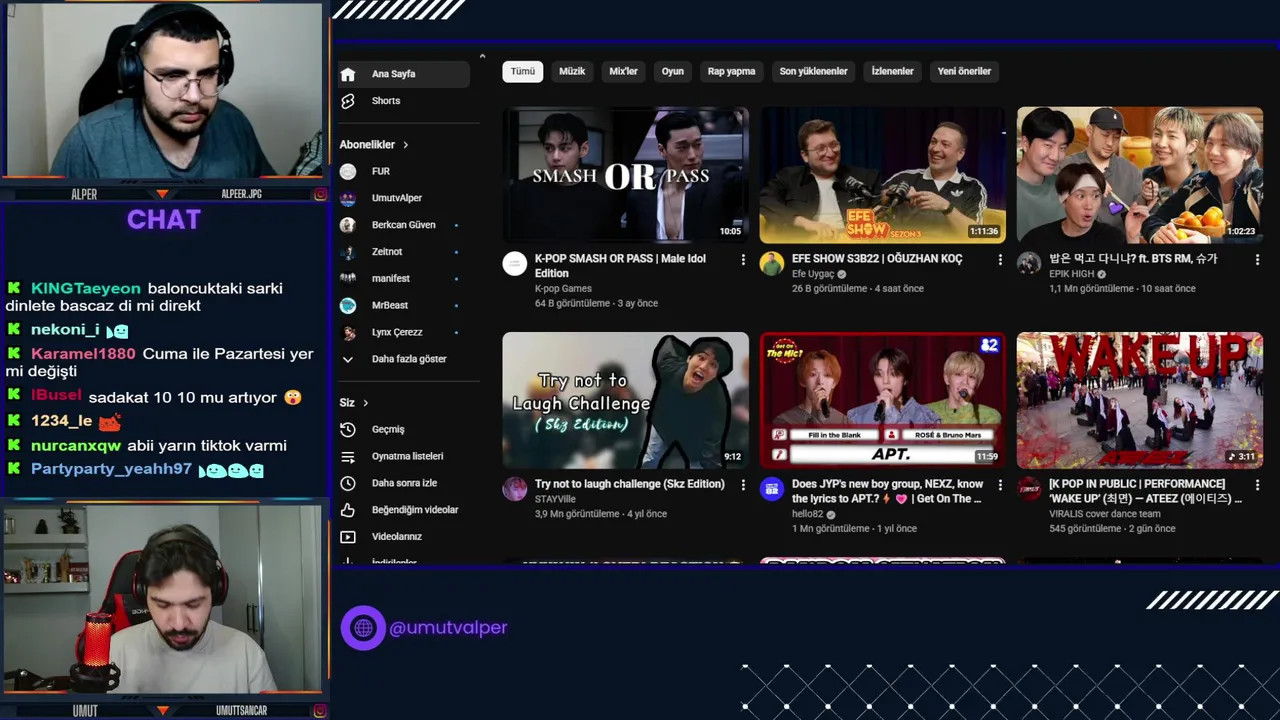Select the Son yüklenenler filter chip

(813, 71)
